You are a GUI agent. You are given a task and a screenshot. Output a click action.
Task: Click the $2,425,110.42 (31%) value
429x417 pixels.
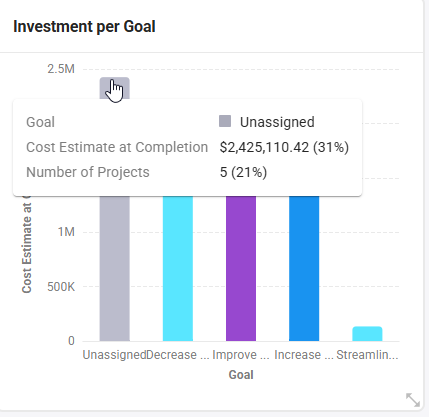click(284, 147)
